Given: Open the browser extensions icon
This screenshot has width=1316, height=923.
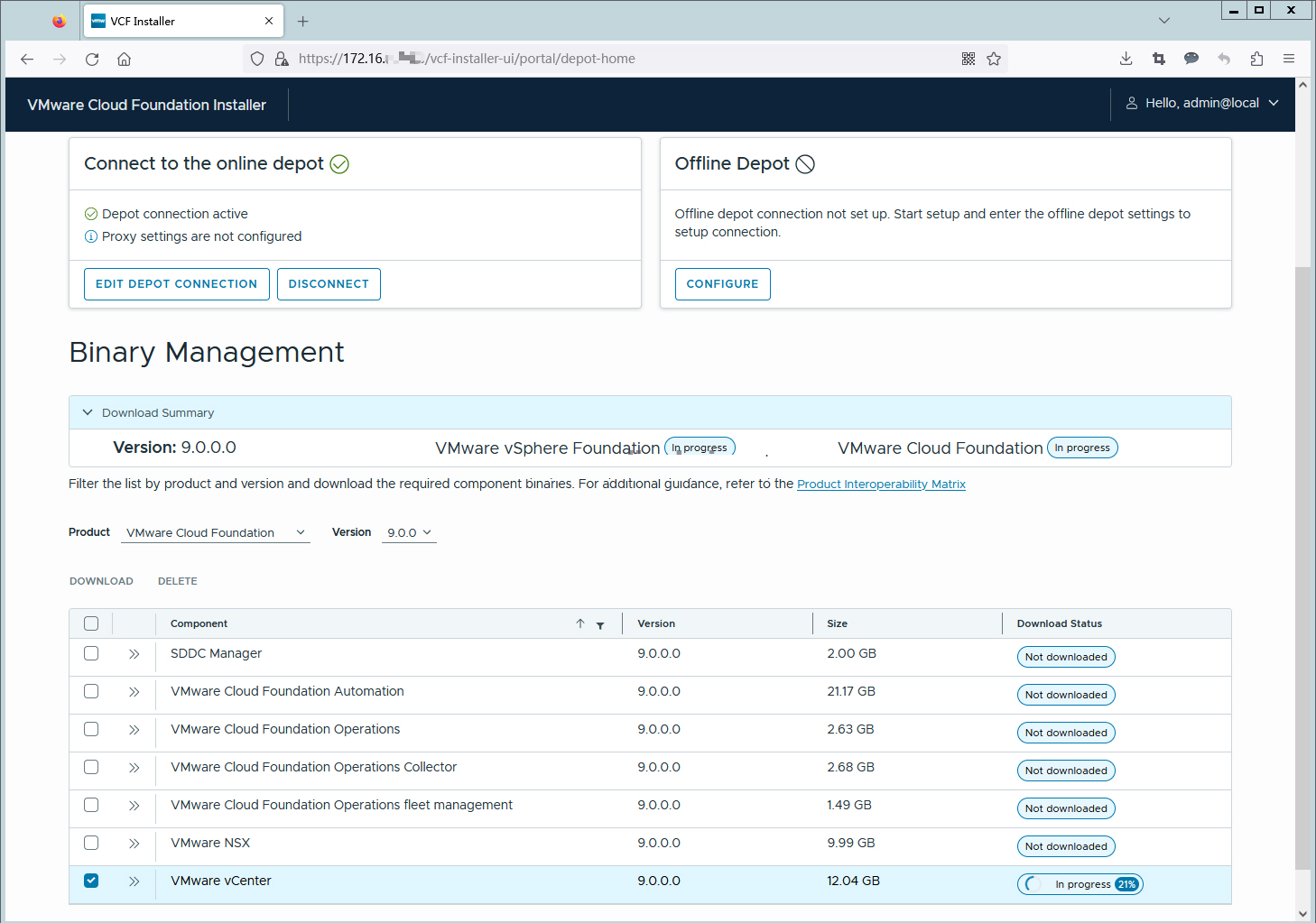Looking at the screenshot, I should 1256,59.
